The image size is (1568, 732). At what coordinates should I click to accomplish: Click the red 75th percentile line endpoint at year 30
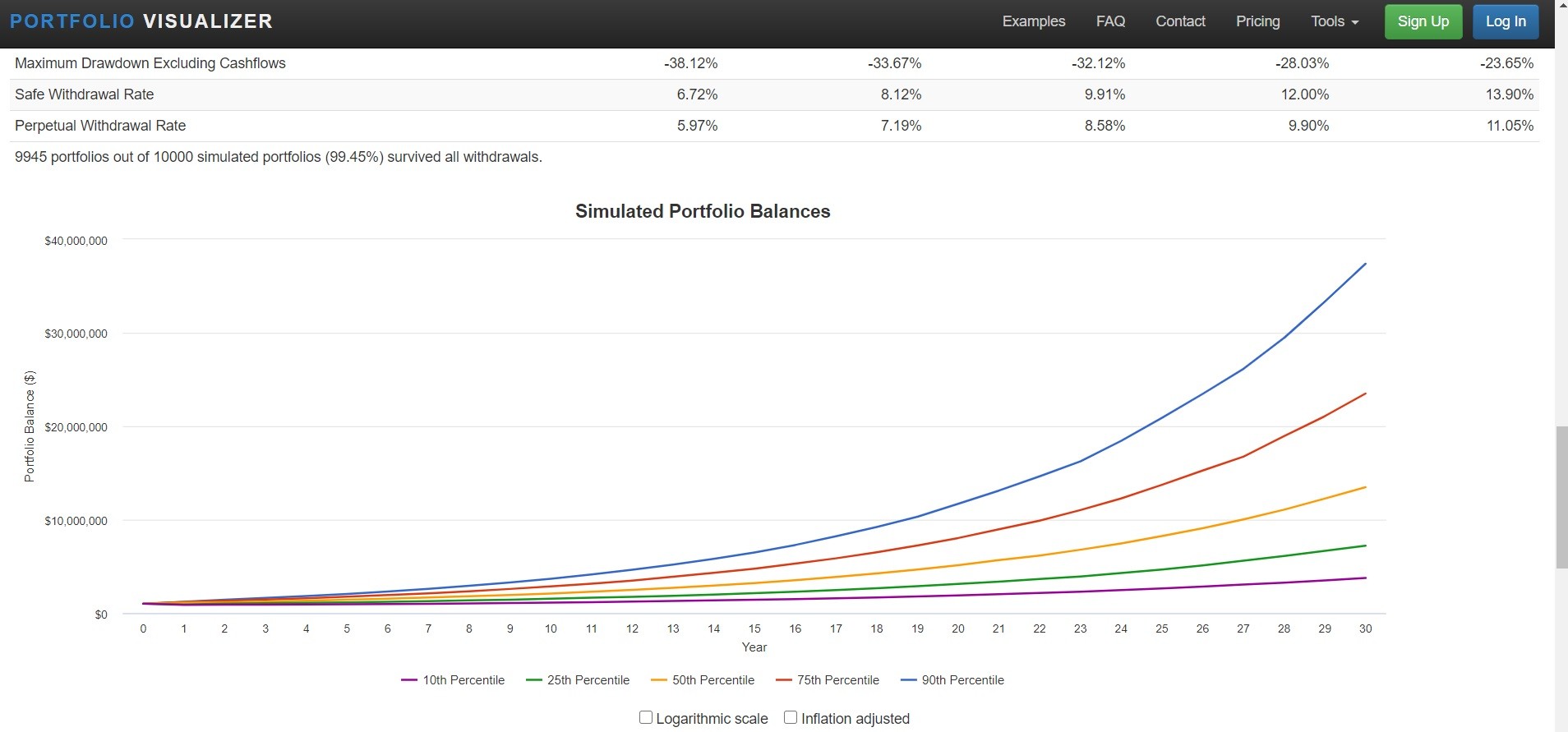(1365, 394)
